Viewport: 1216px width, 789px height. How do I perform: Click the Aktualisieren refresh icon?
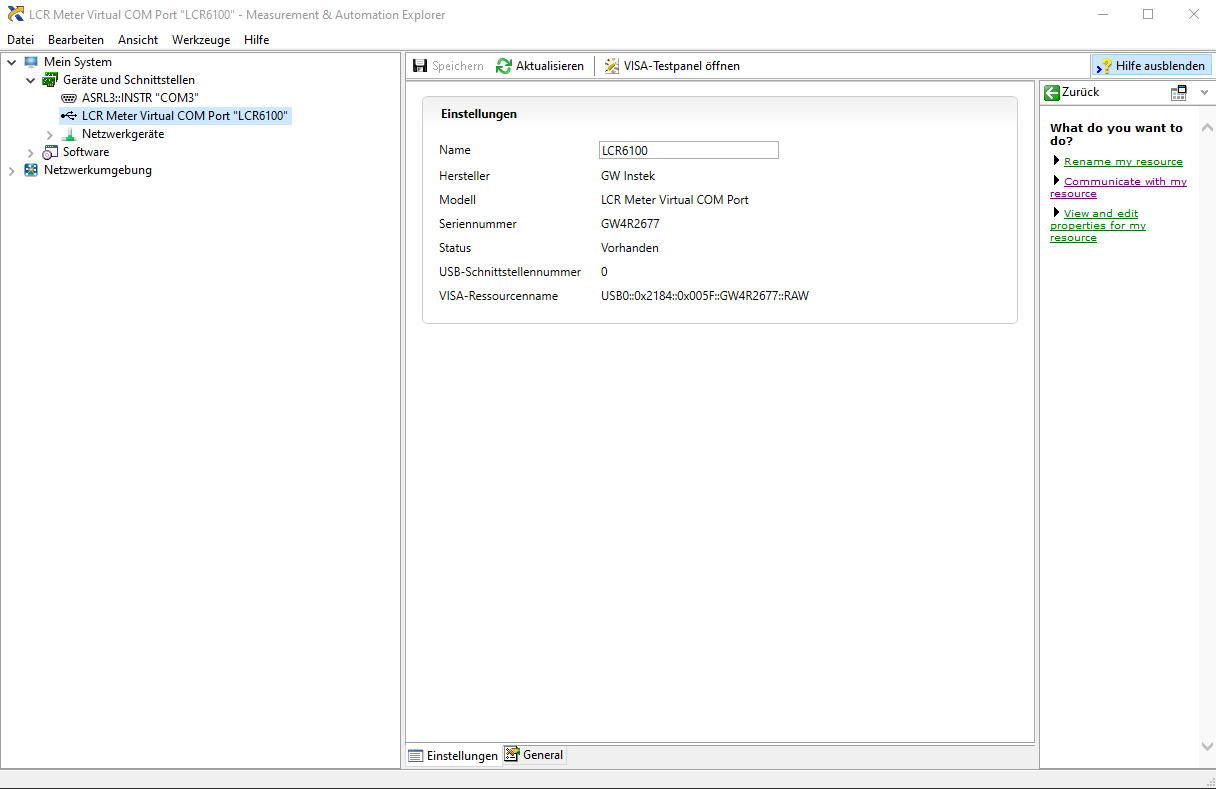[504, 66]
